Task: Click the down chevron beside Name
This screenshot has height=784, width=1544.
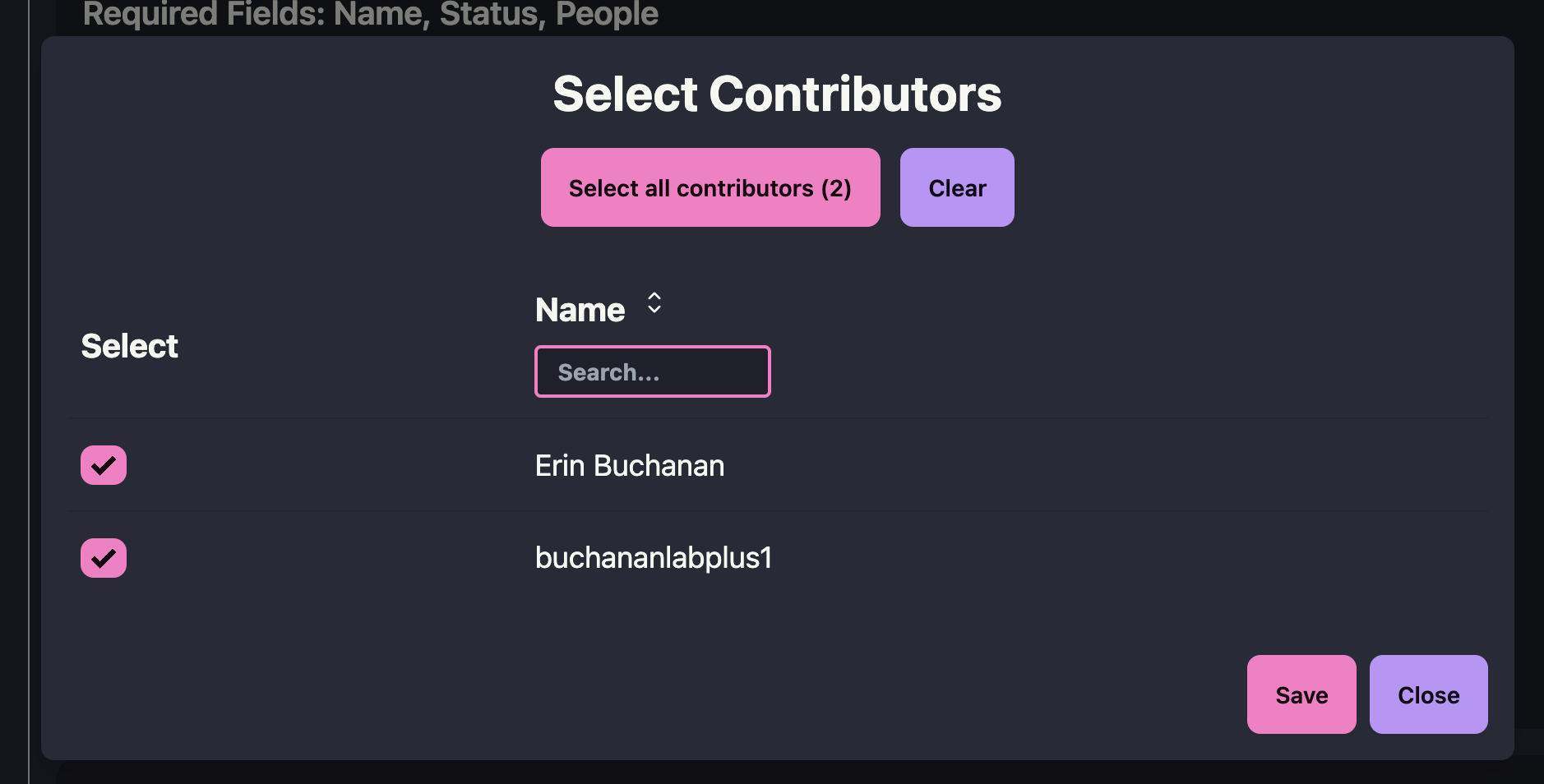Action: tap(654, 311)
